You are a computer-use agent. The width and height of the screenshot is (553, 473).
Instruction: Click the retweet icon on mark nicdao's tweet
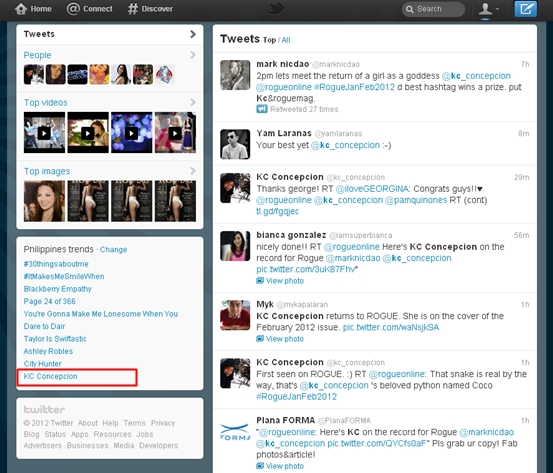262,109
